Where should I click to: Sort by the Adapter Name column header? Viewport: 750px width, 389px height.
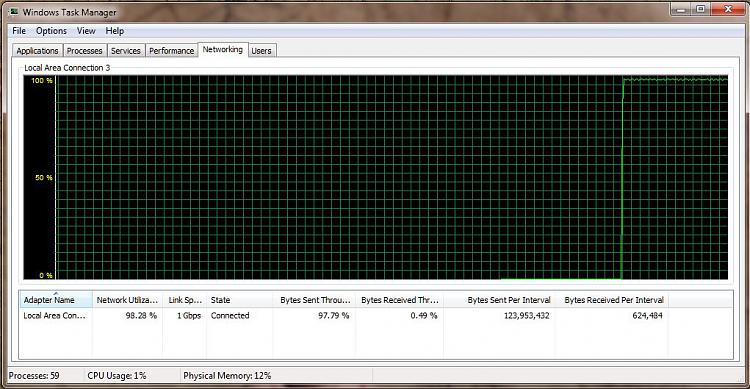[x=55, y=300]
